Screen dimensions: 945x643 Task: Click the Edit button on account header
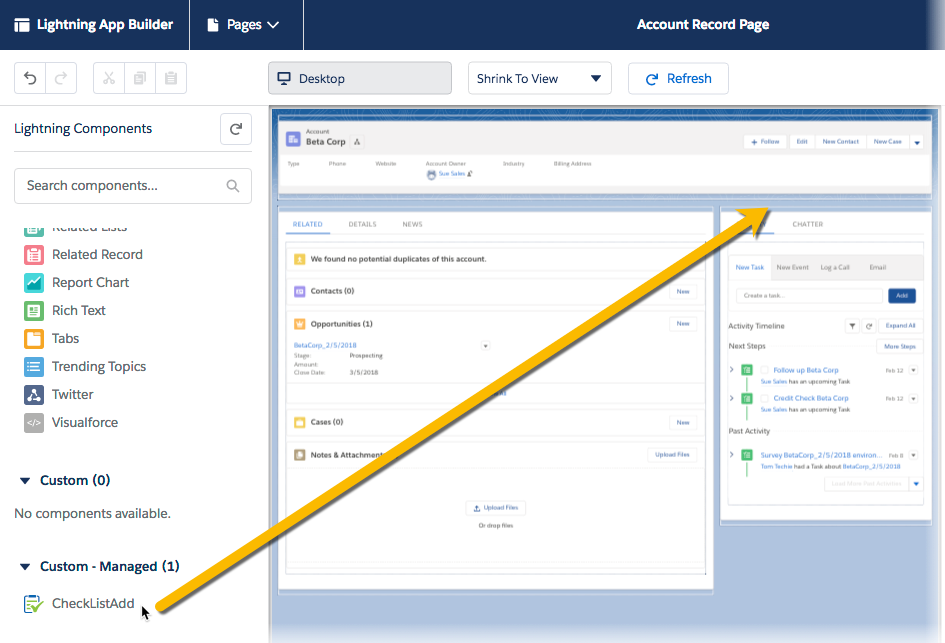click(x=802, y=142)
